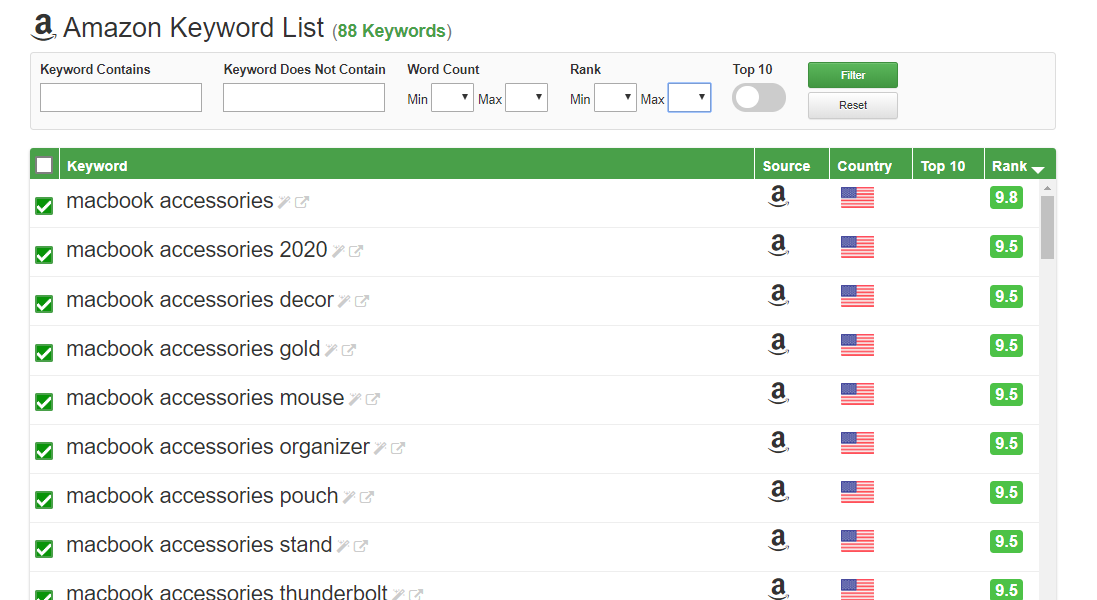Click the keyword list vertical scrollbar thumb

pos(1047,227)
